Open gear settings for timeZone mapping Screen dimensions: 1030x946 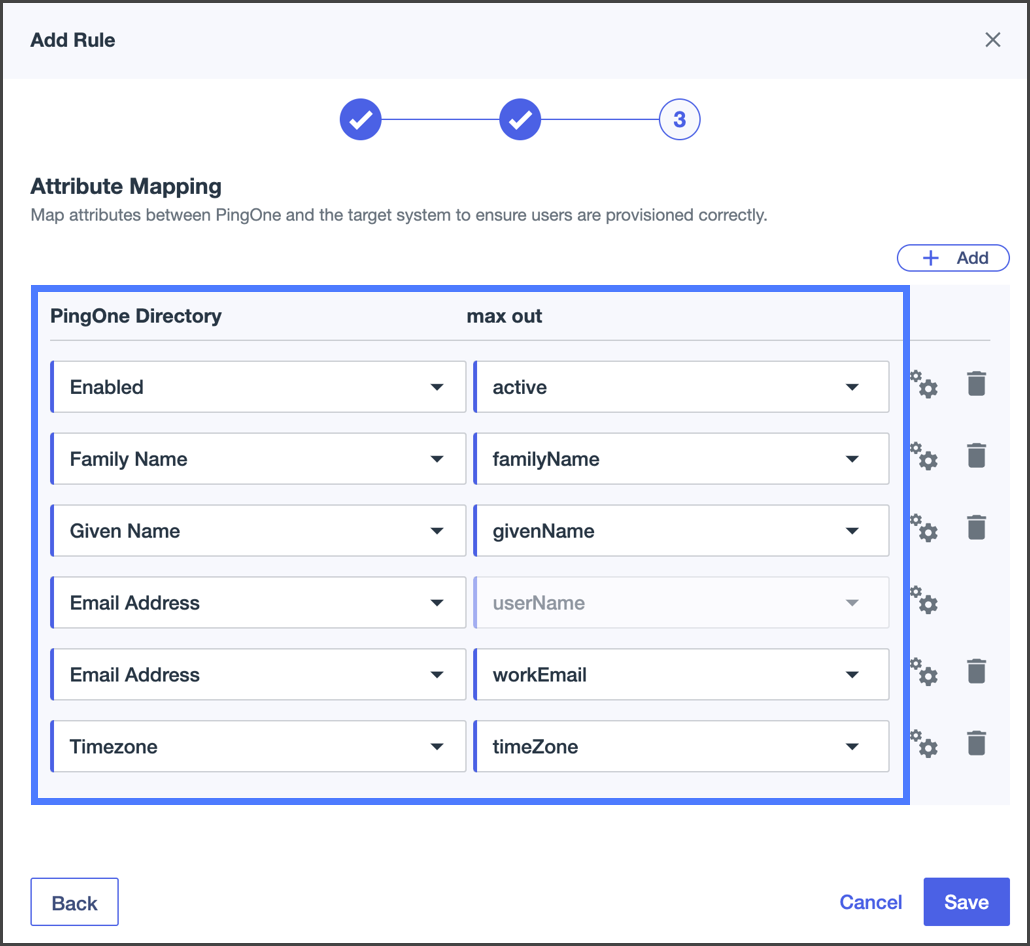[925, 746]
